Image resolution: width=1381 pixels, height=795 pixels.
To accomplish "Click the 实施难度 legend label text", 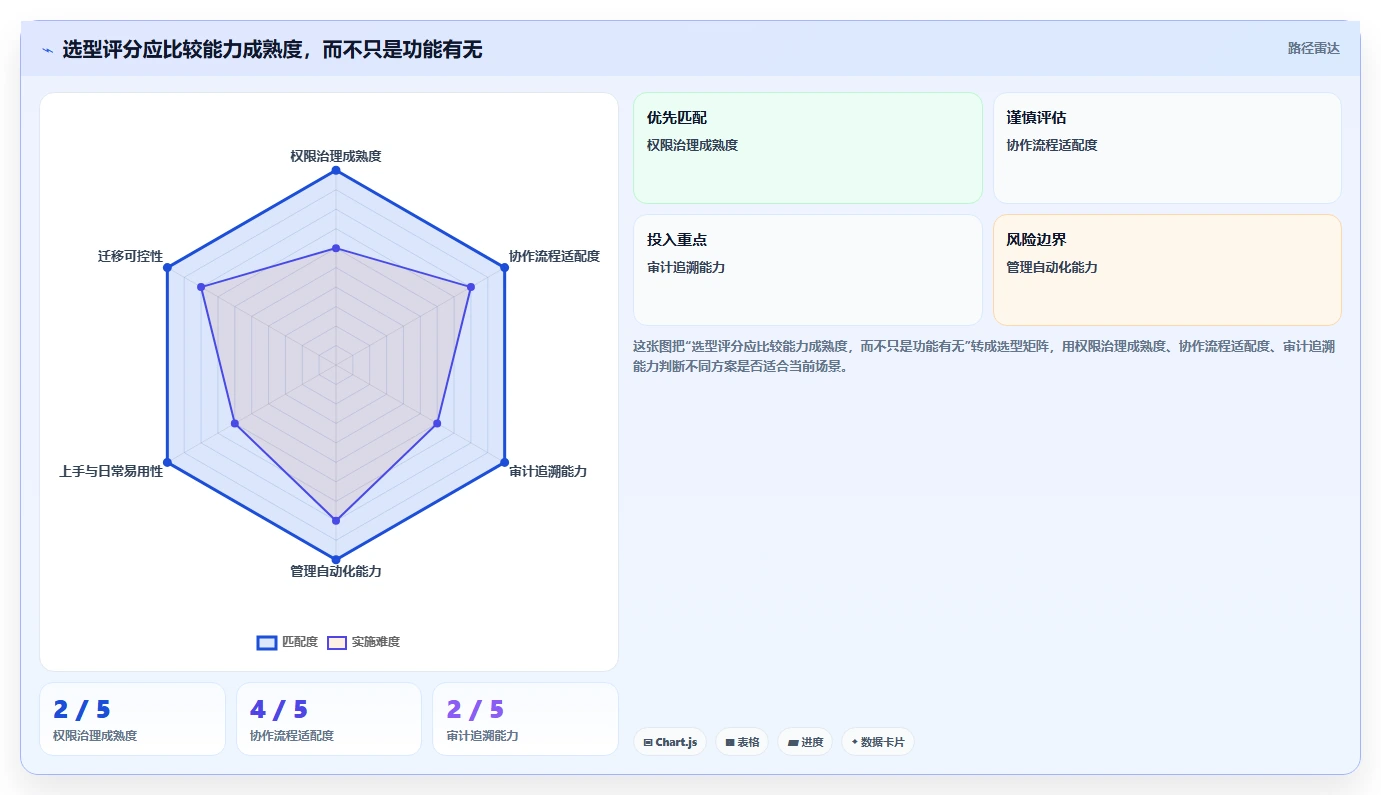I will (376, 642).
